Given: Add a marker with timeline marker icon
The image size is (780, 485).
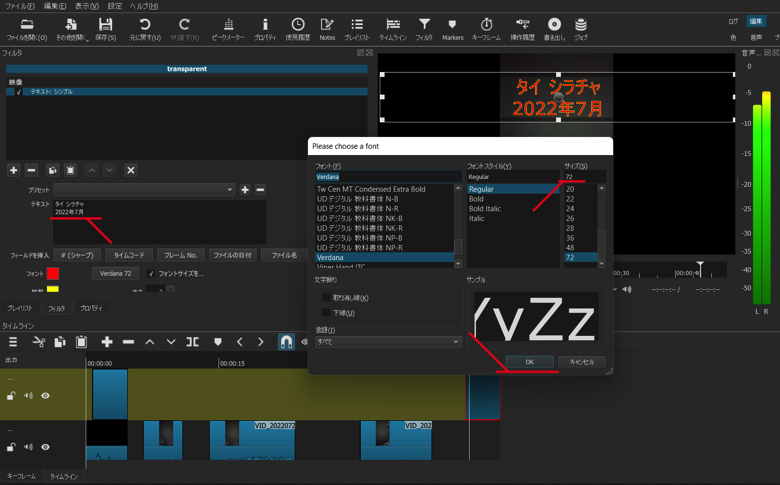Looking at the screenshot, I should tap(218, 342).
